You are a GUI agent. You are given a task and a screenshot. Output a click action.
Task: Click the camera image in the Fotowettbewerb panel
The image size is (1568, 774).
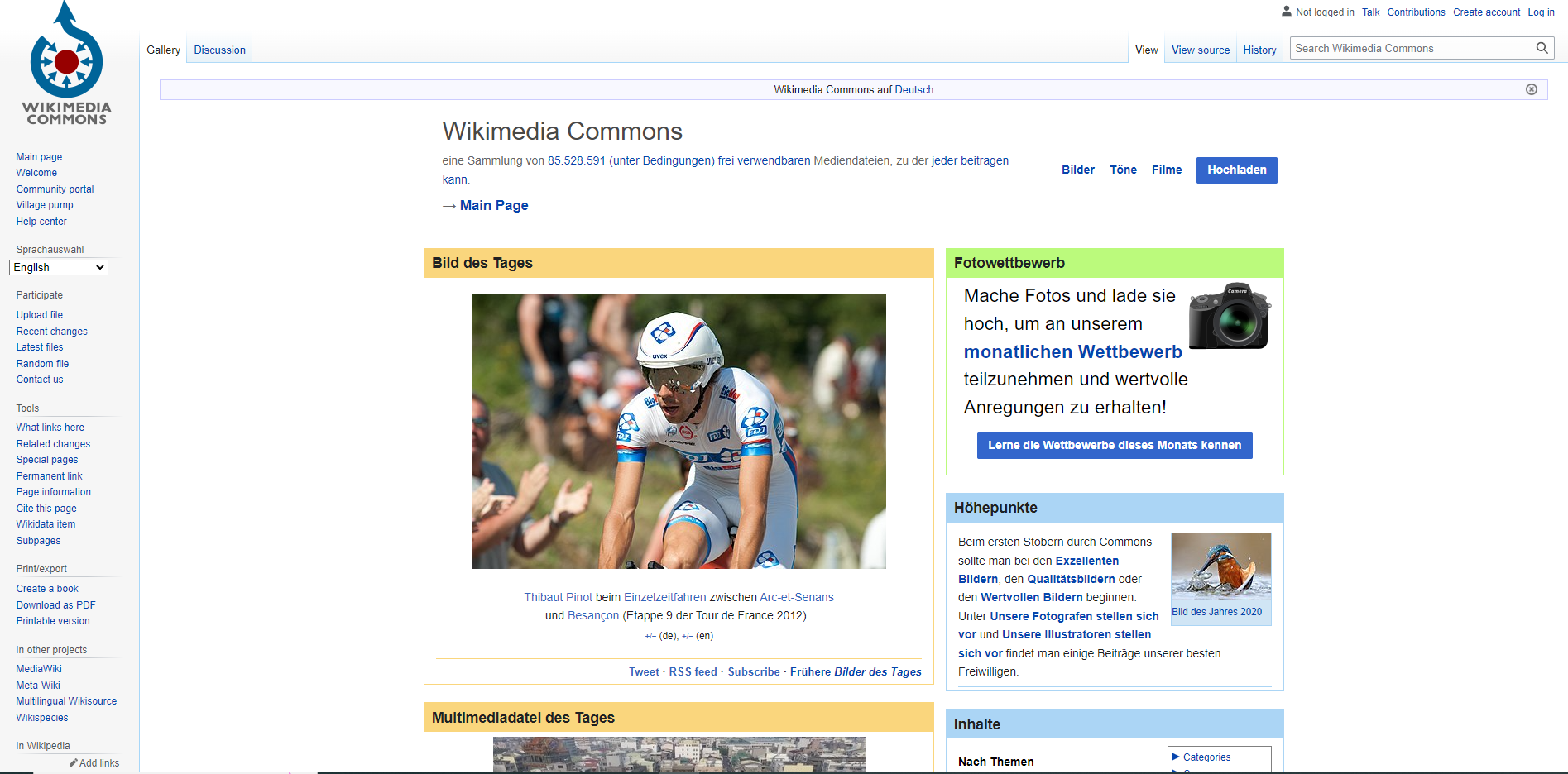coord(1230,317)
